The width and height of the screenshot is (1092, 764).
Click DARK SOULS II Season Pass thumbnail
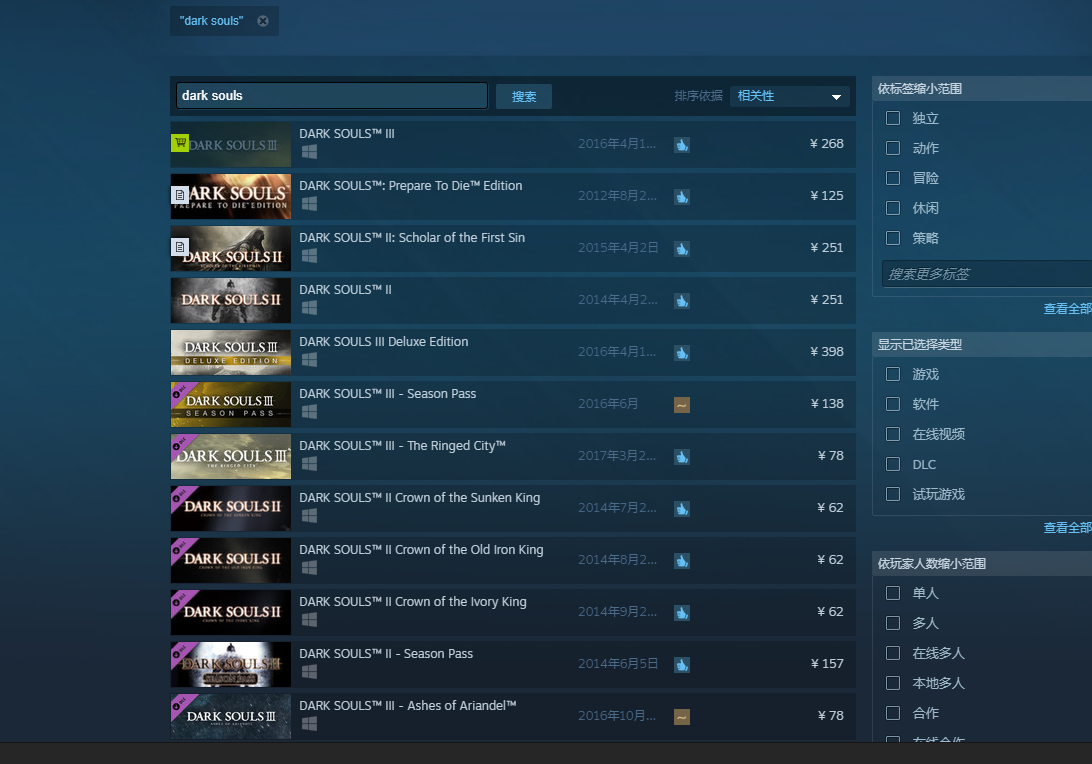click(231, 664)
